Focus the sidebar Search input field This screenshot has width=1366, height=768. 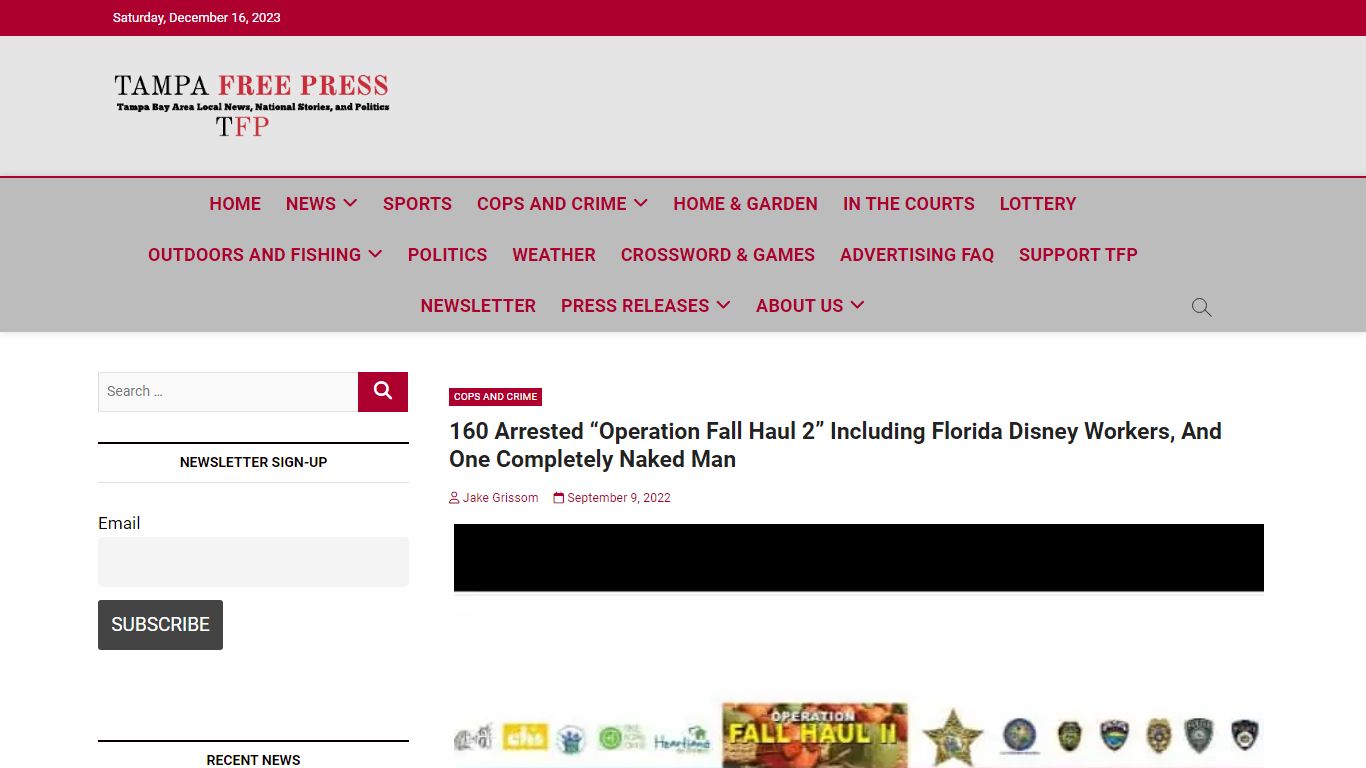tap(228, 392)
